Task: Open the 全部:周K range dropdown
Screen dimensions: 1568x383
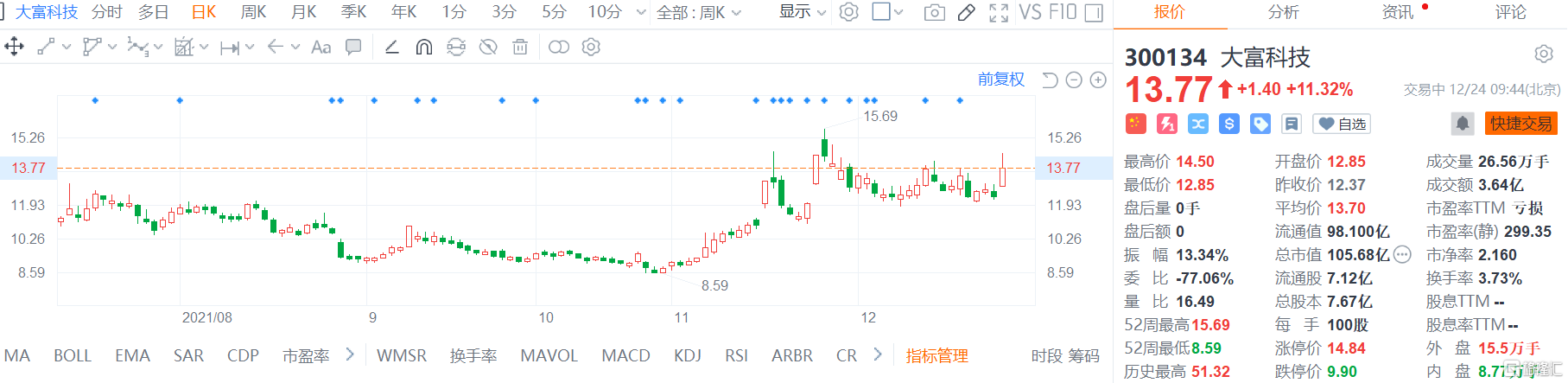Action: click(698, 12)
